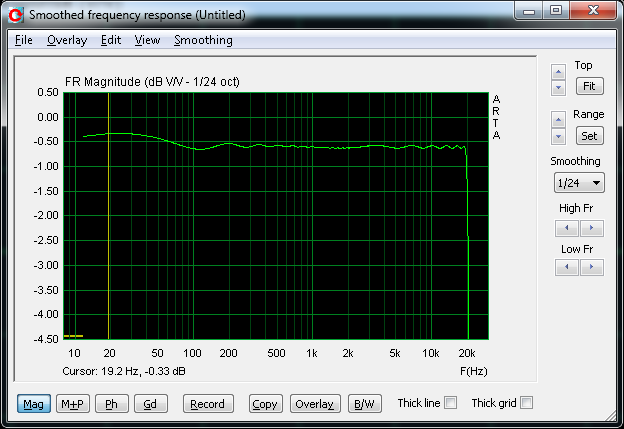Click the Top down arrow
Viewport: 624px width, 429px height.
point(558,87)
